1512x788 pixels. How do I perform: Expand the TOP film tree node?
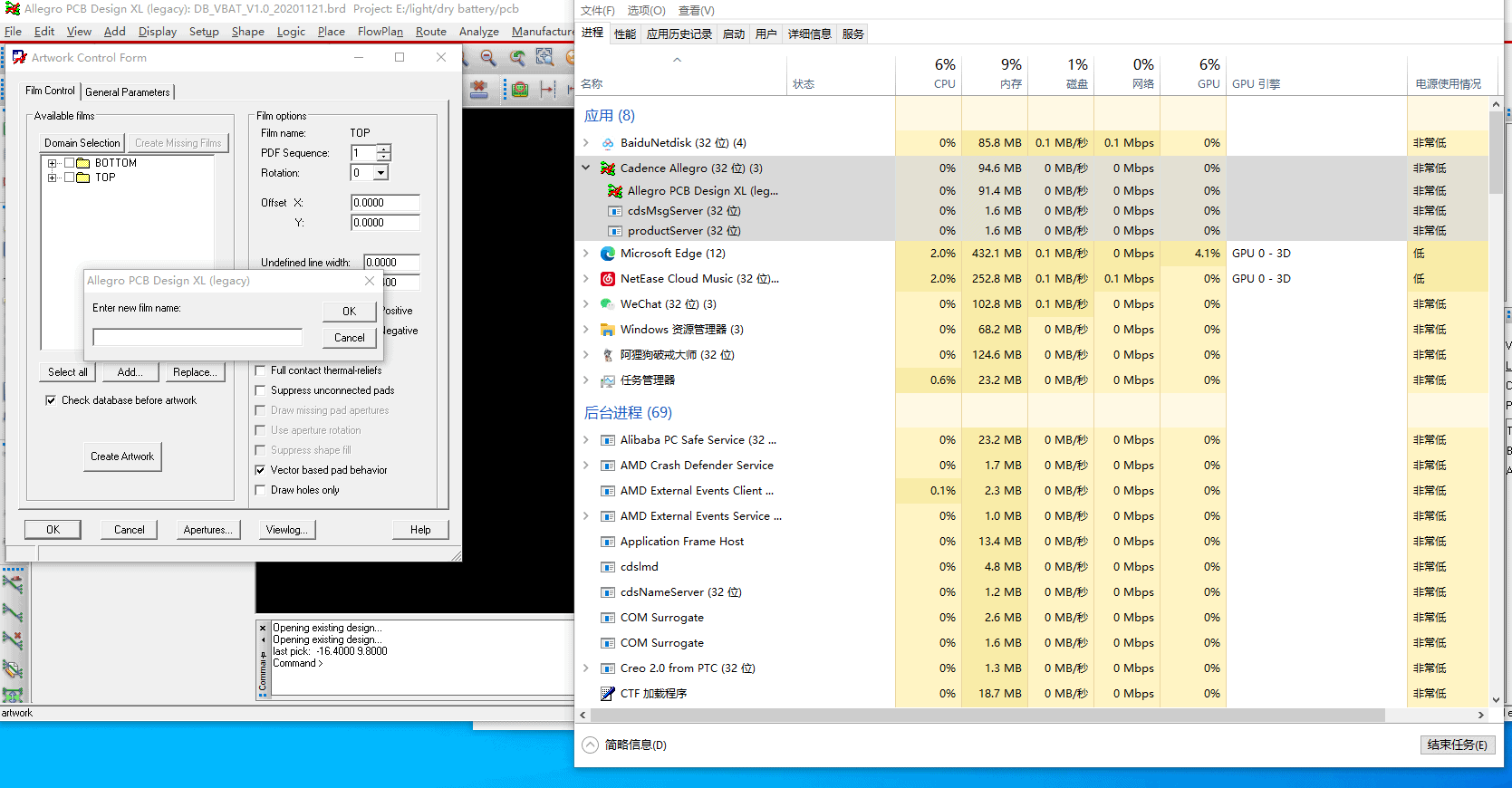53,178
